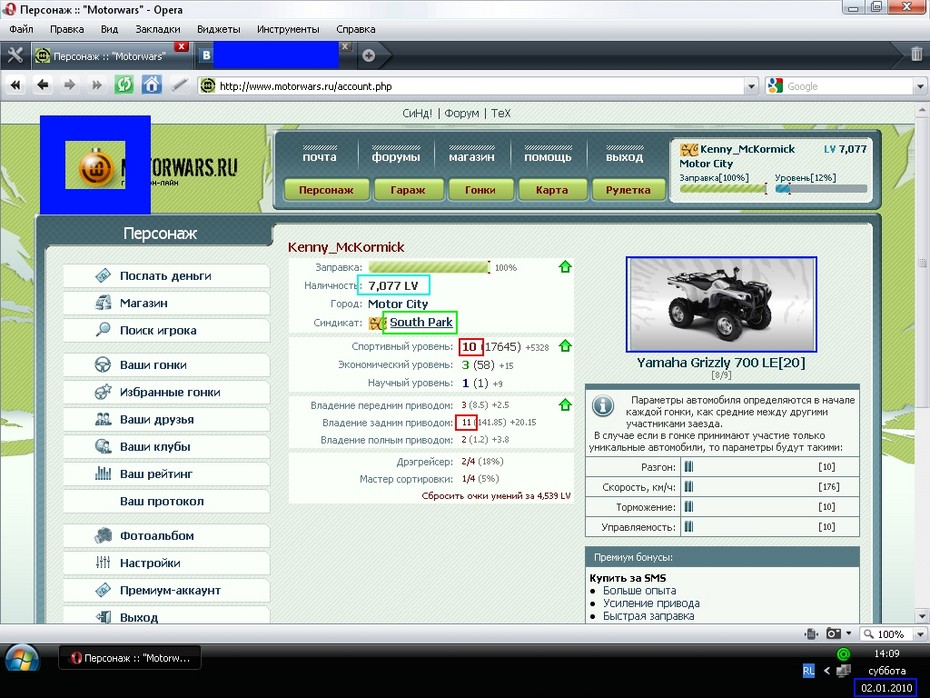Click the South Park syndicate emblem icon

pyautogui.click(x=377, y=323)
